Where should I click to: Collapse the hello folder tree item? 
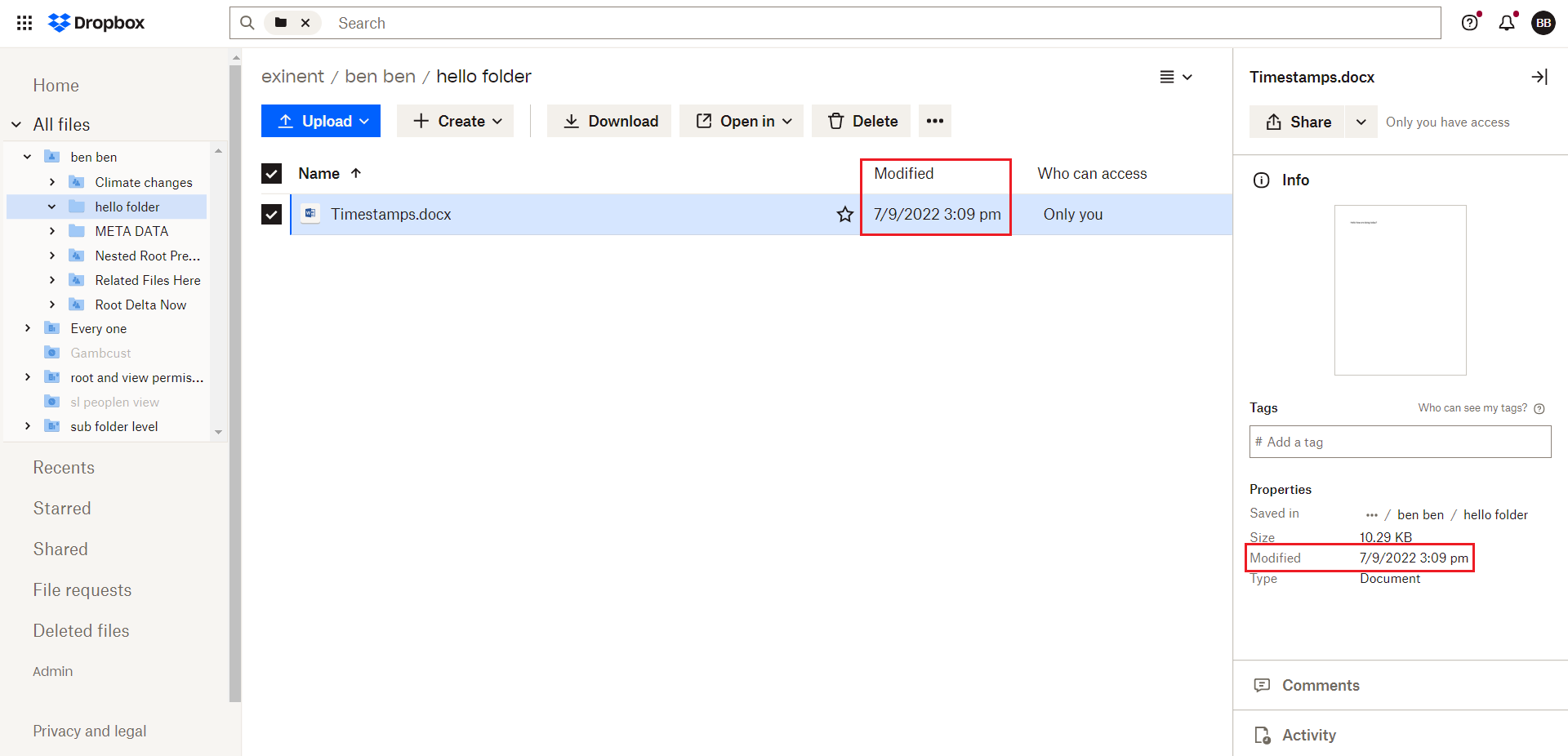[51, 207]
